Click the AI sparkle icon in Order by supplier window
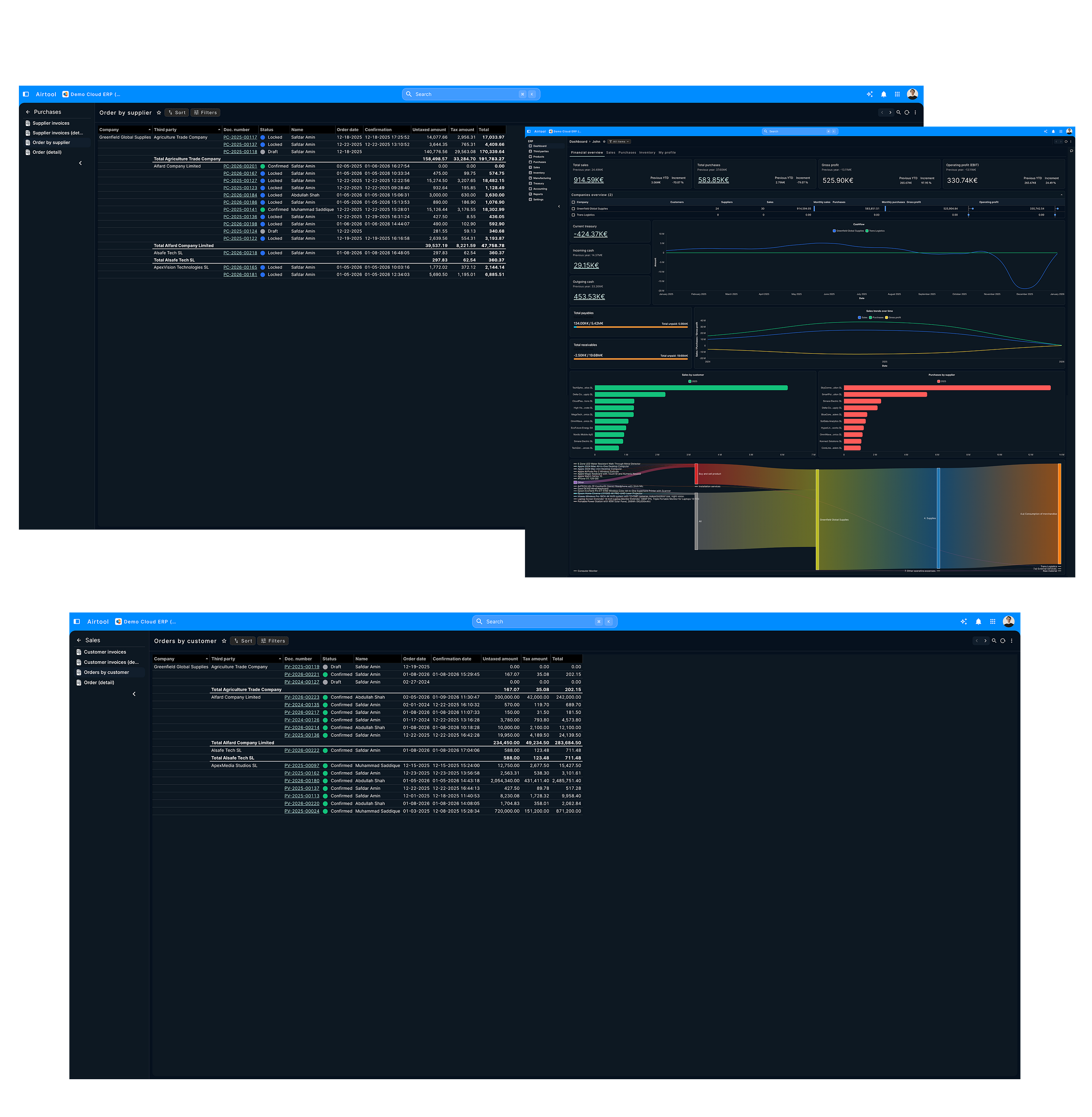Screen dimensions: 1092x1117 869,94
